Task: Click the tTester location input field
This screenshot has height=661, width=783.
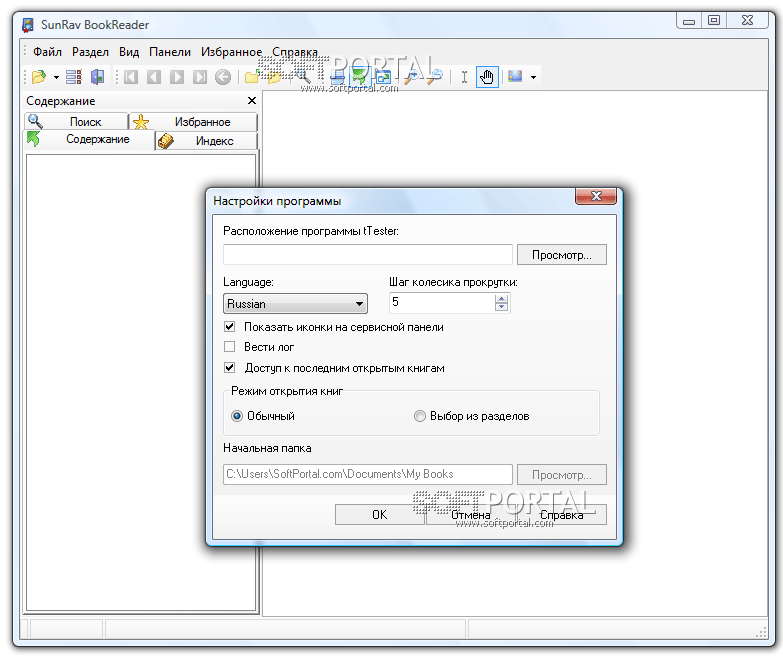Action: [x=368, y=255]
